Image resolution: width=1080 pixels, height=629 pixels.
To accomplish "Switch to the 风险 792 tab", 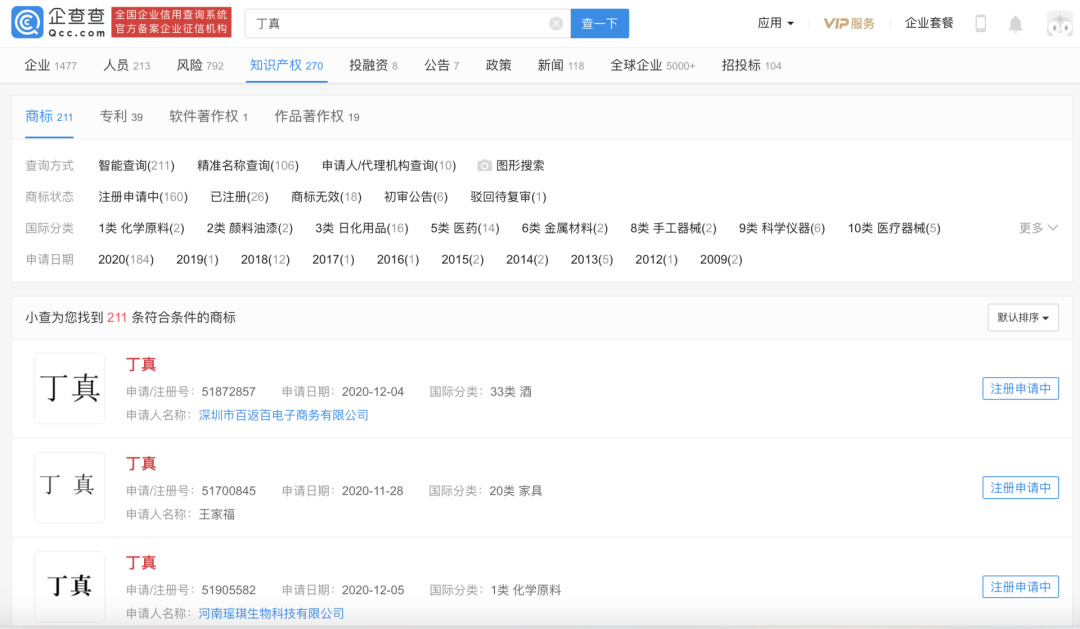I will (x=200, y=65).
